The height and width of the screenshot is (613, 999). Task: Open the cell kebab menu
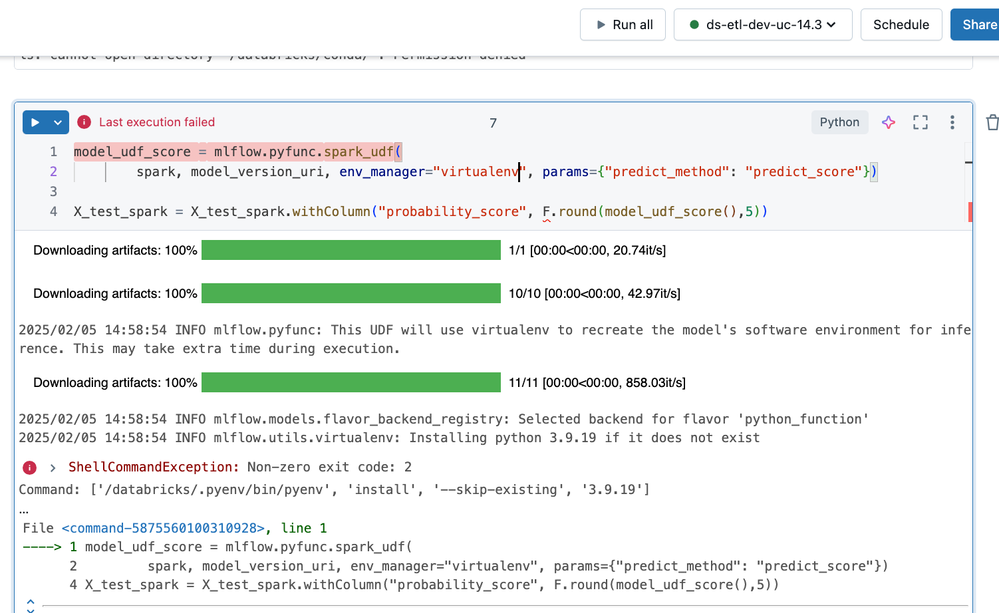952,122
